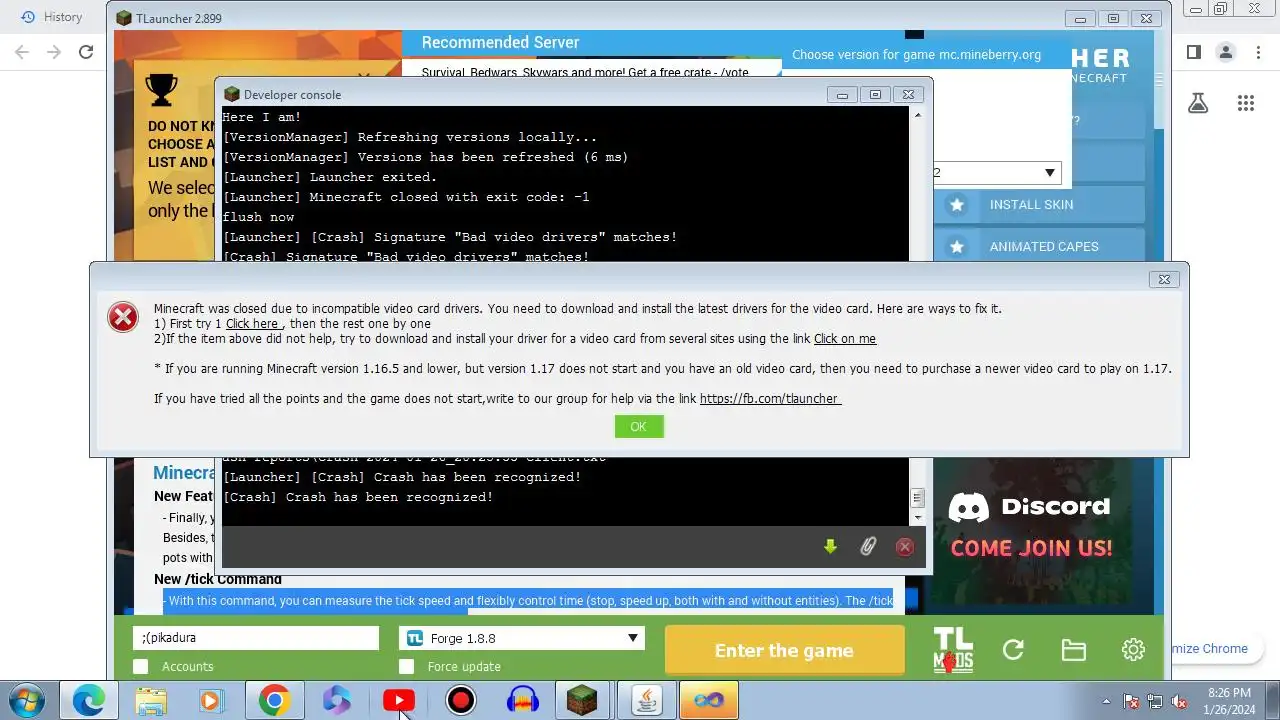Click the star icon beside ANIMATED CAPES
The height and width of the screenshot is (720, 1280).
click(957, 246)
